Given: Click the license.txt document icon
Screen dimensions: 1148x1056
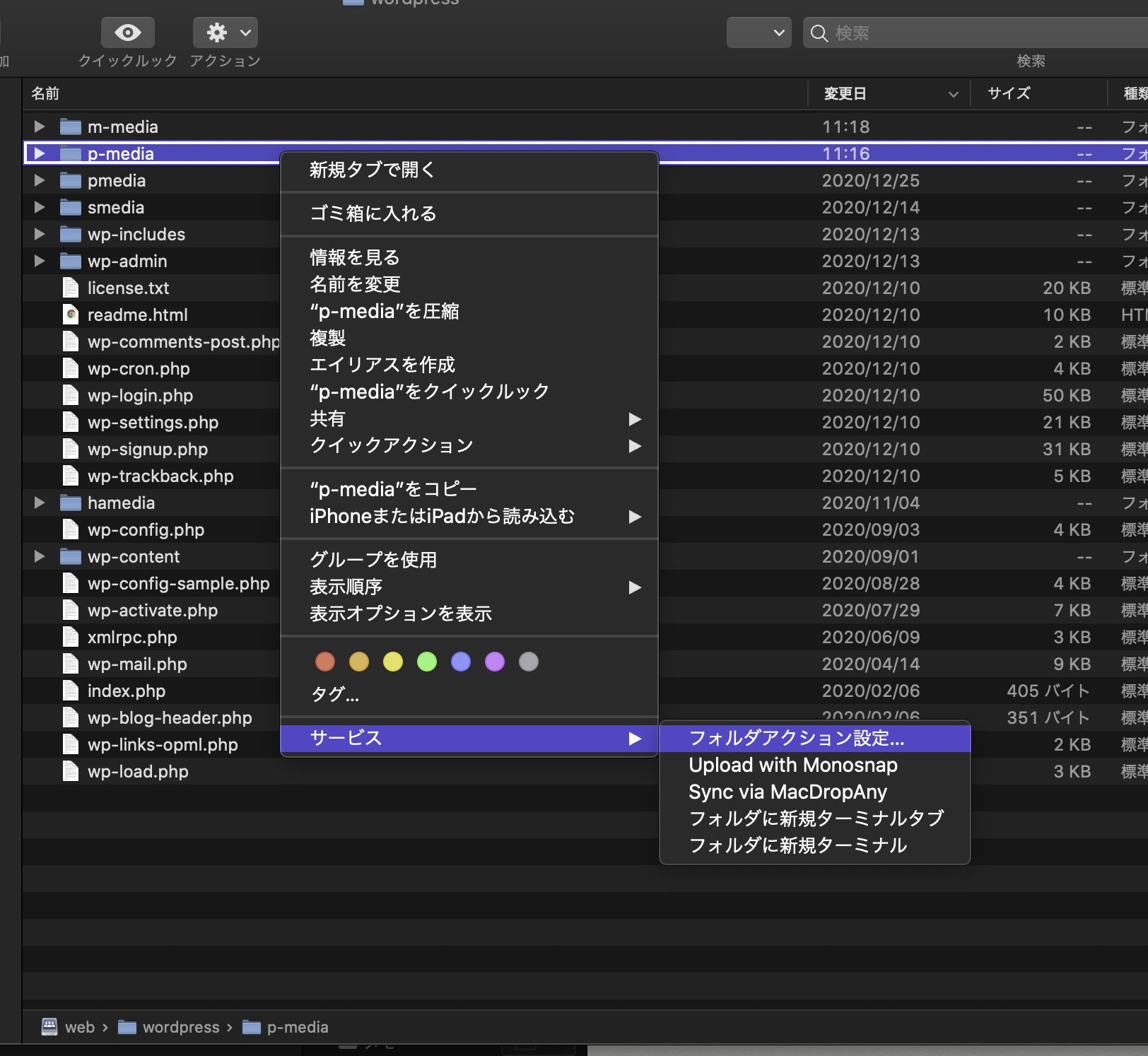Looking at the screenshot, I should coord(71,288).
